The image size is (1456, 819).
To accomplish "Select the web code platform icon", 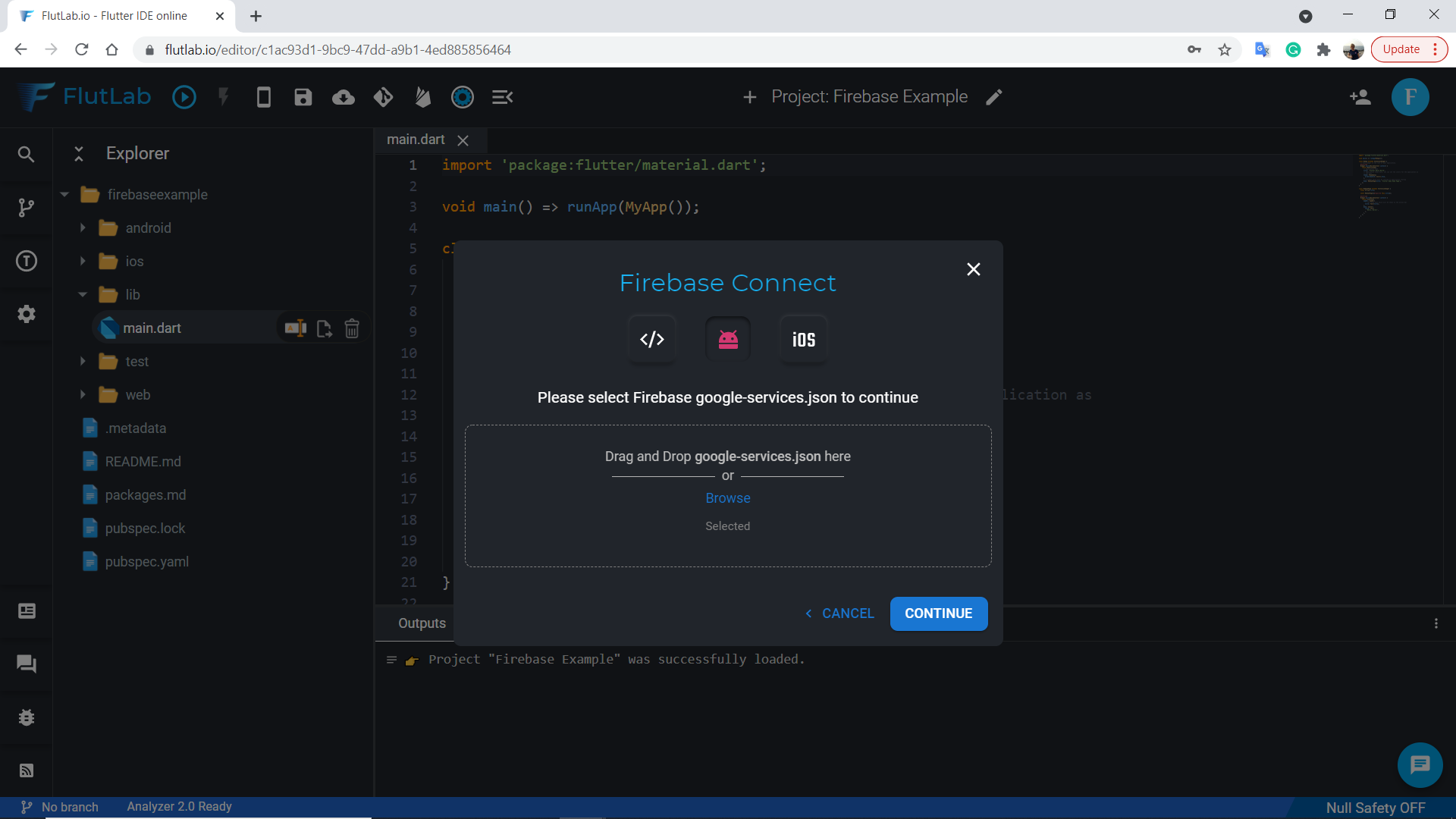I will (x=652, y=340).
